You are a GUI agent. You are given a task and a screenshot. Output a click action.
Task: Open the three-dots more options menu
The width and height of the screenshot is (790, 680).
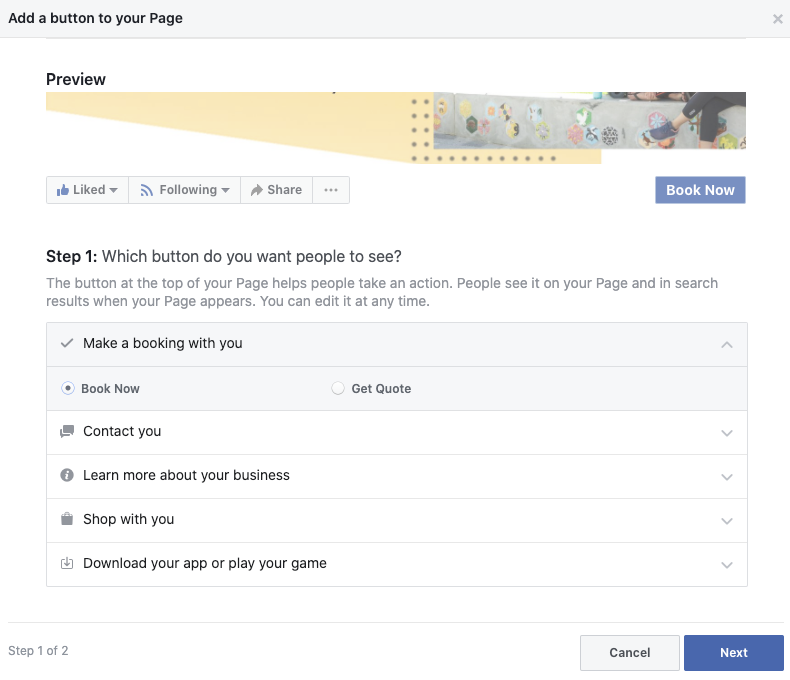pos(331,190)
